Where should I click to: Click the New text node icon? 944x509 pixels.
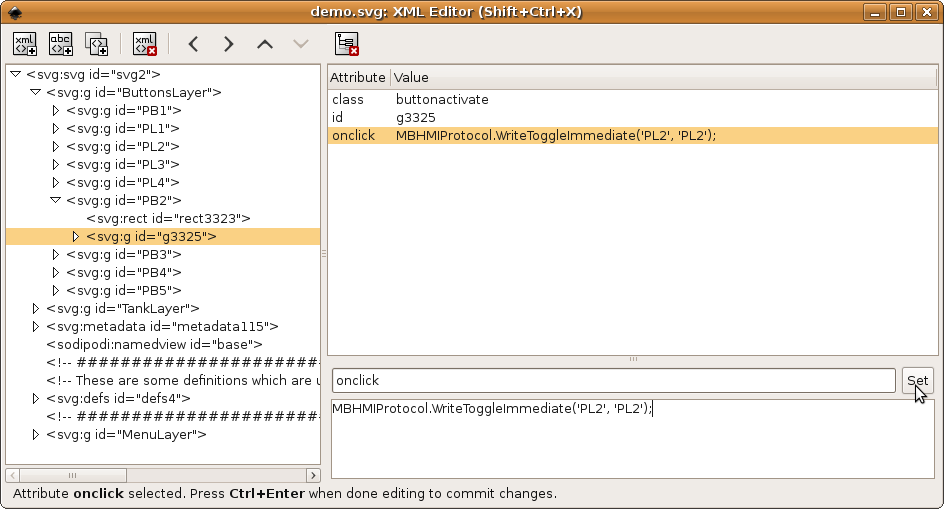(x=61, y=44)
